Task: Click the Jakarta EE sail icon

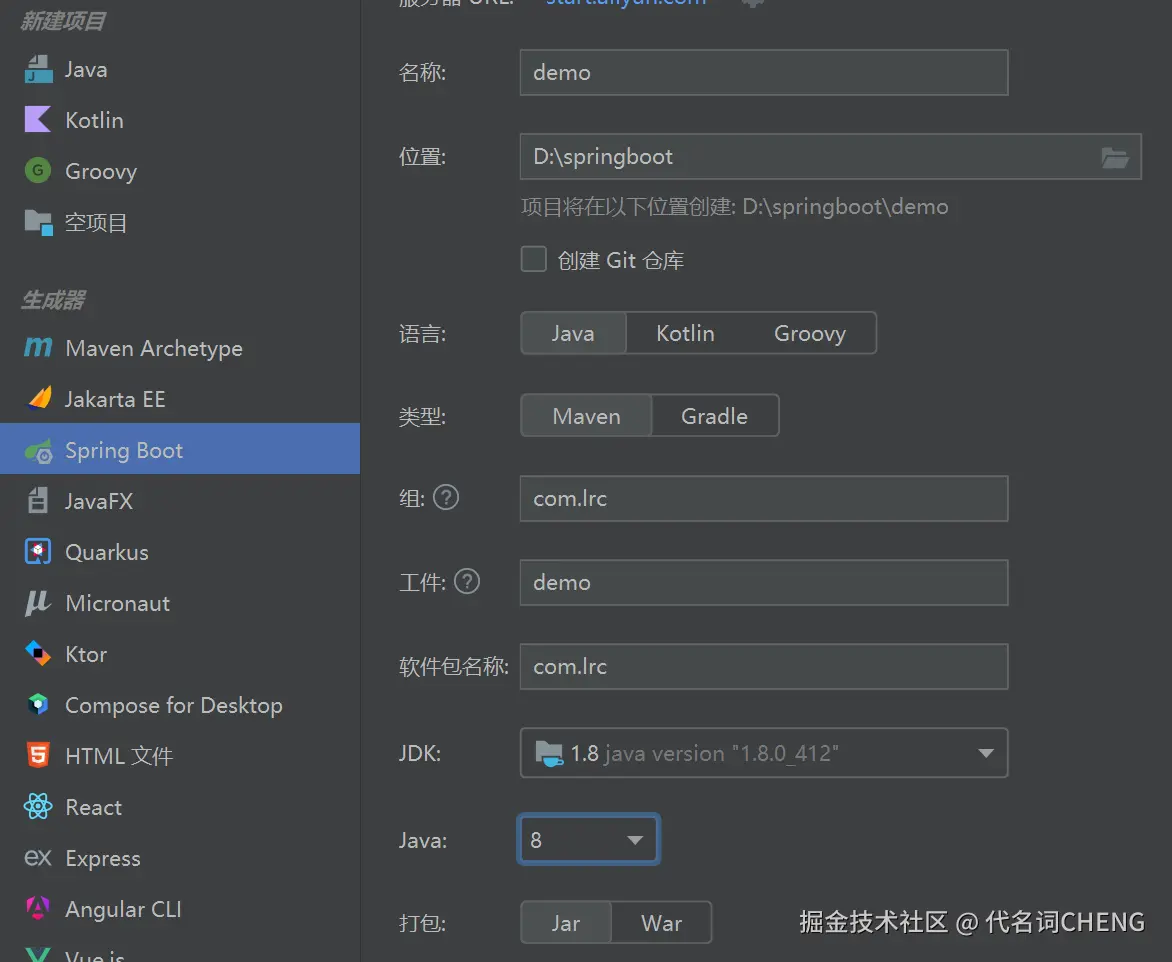Action: pos(39,398)
